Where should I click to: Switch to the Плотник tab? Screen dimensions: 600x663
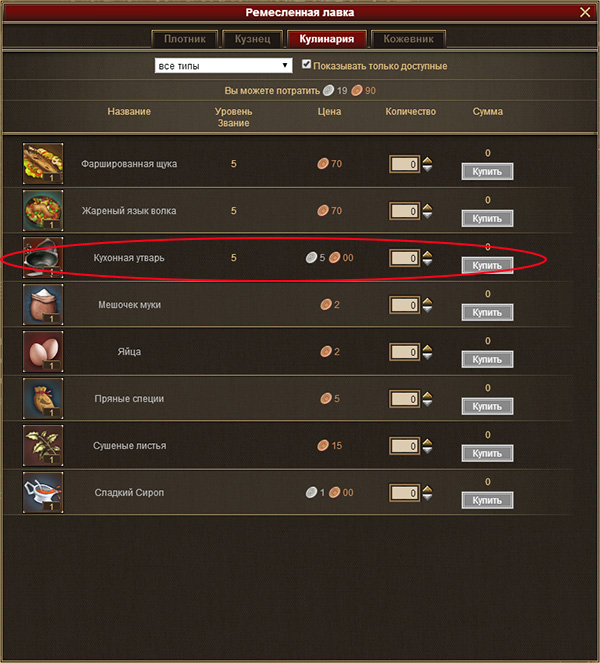(185, 39)
